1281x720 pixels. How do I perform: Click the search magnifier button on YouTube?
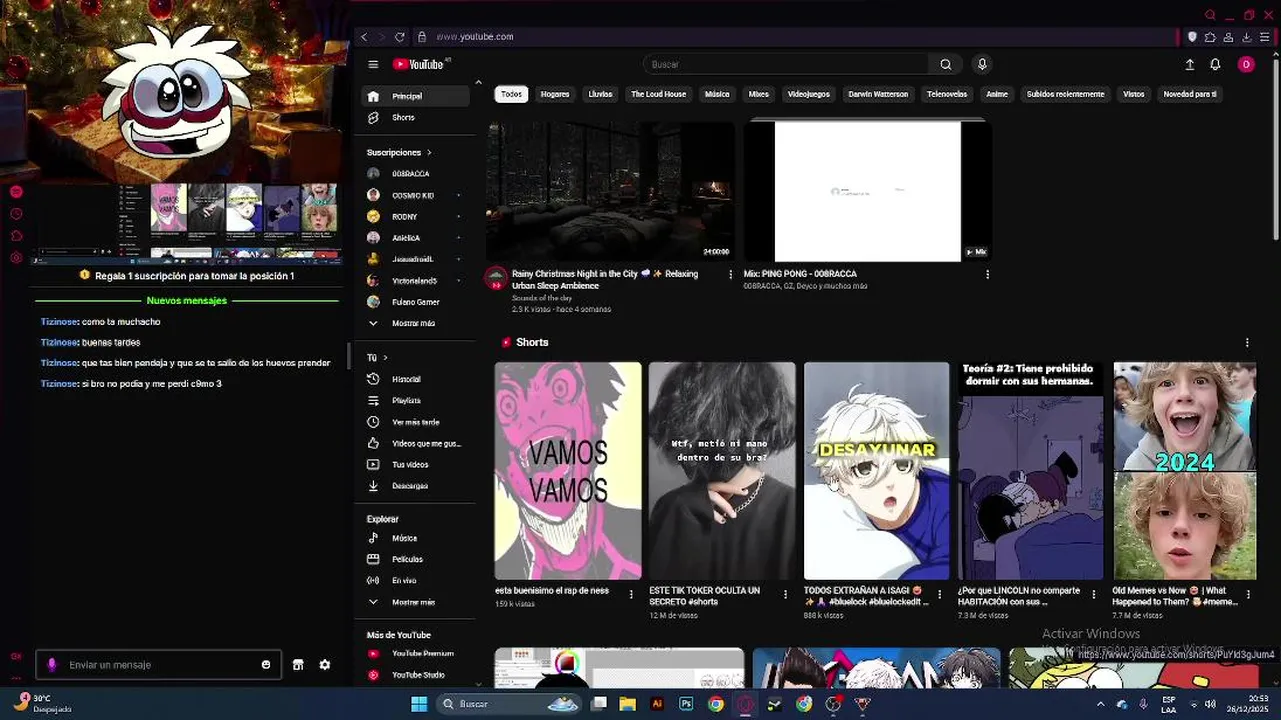945,64
